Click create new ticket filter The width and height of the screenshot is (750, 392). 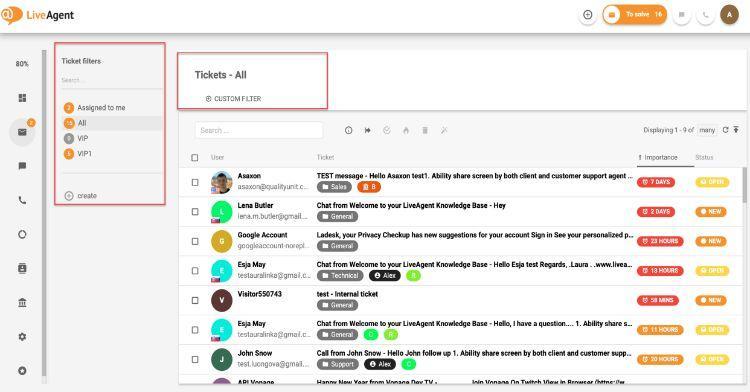point(80,196)
